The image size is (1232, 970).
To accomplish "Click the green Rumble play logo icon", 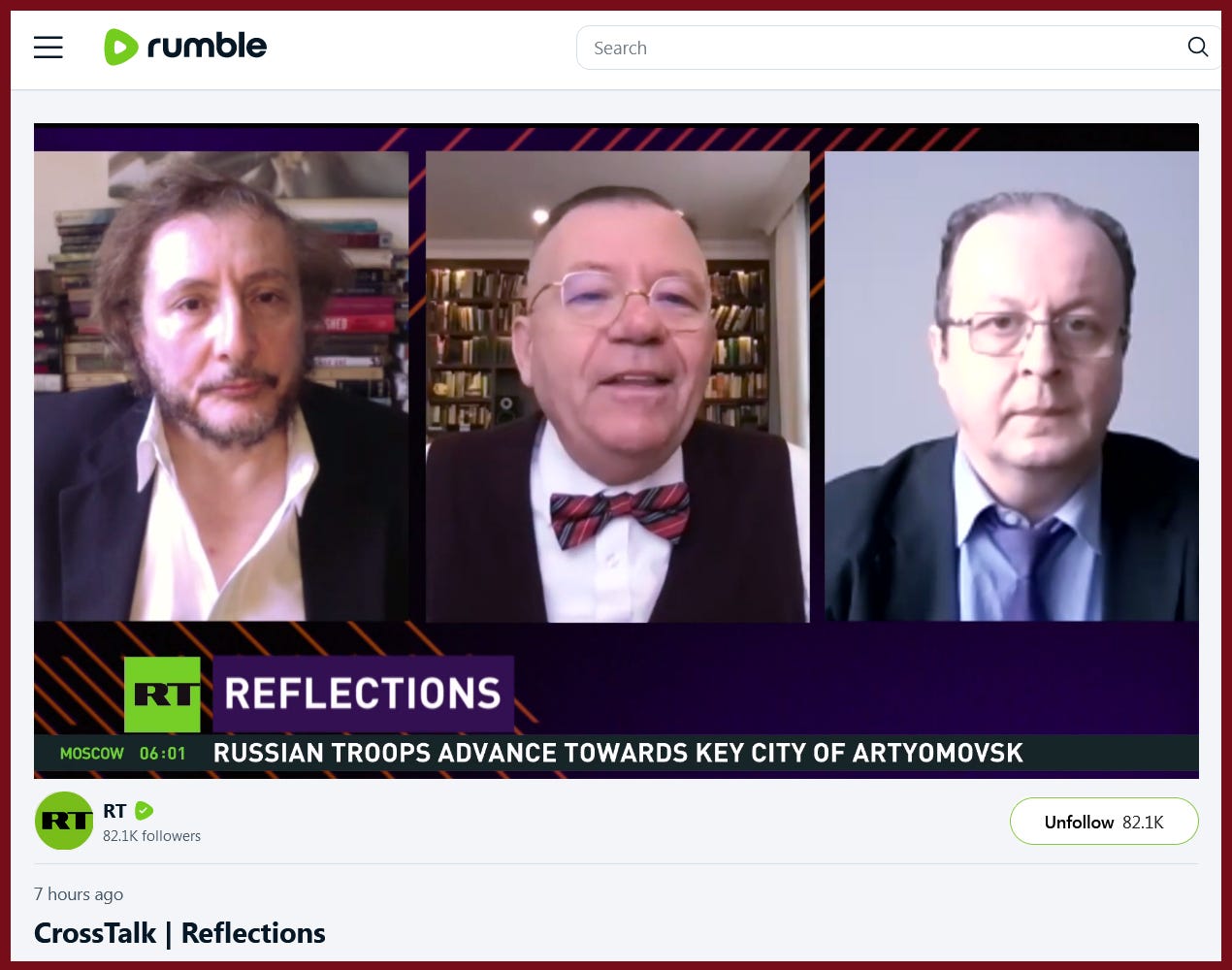I will [120, 48].
